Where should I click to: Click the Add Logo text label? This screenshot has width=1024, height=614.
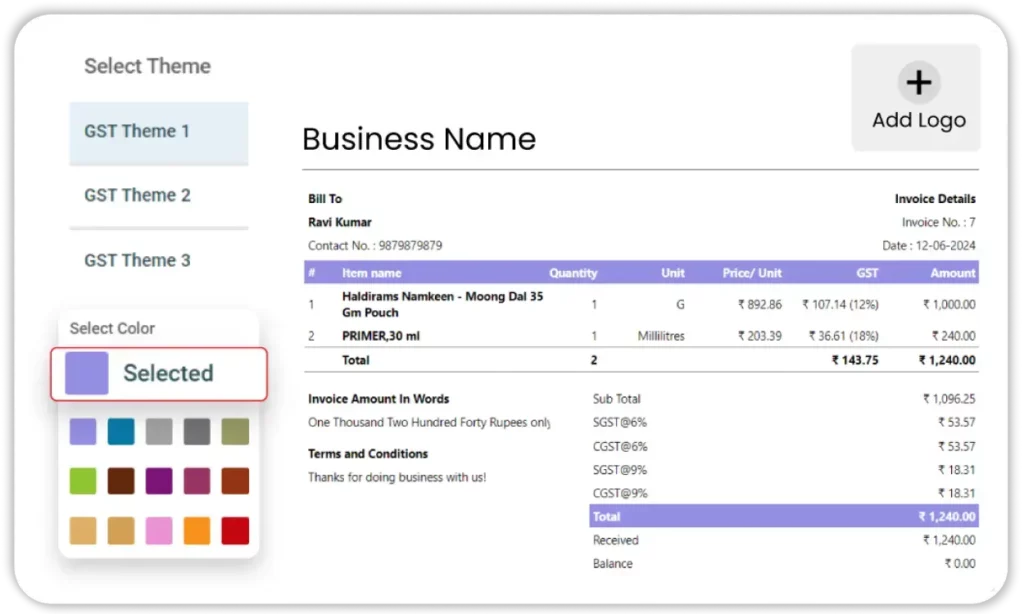click(x=918, y=120)
